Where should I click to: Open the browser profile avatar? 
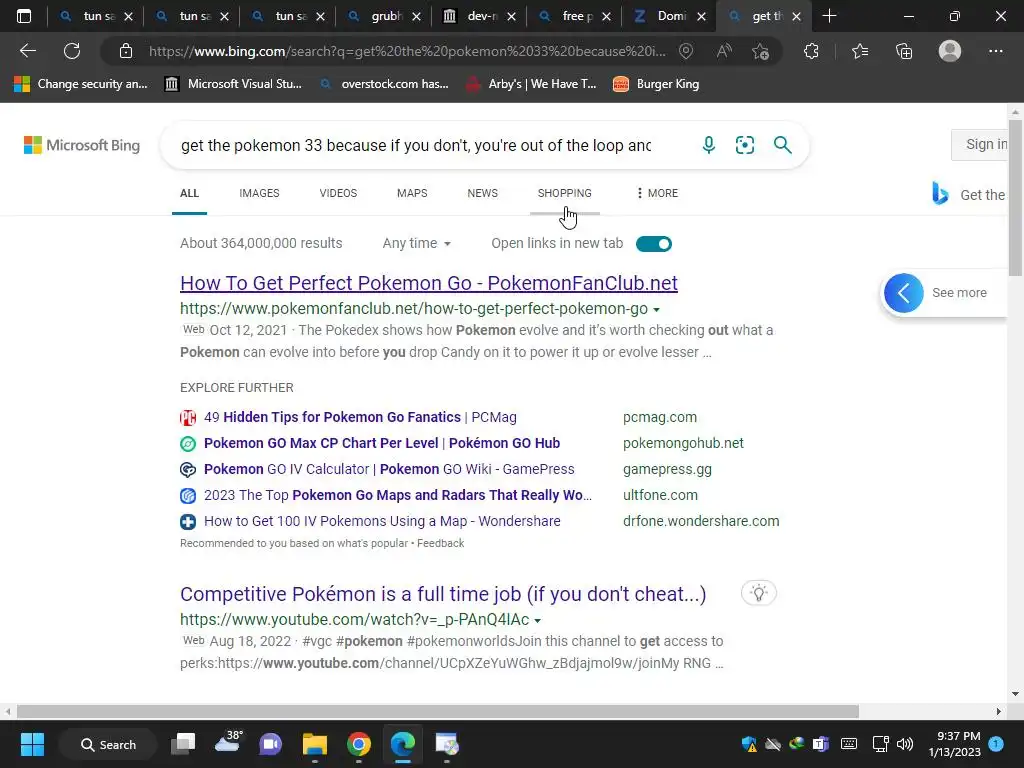coord(950,51)
